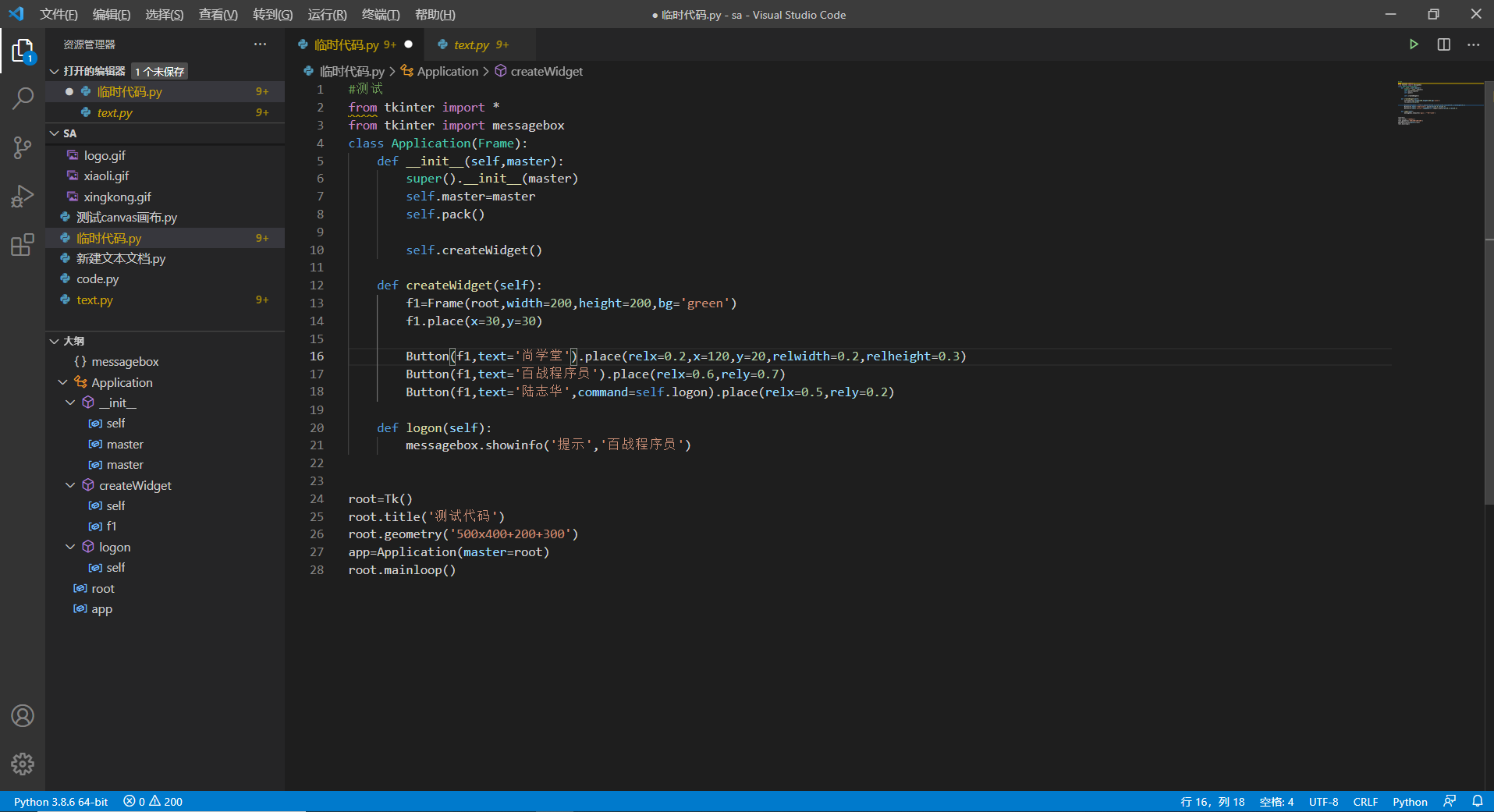Image resolution: width=1494 pixels, height=812 pixels.
Task: Click unsaved dot on 临时代码.py tab
Action: 409,44
